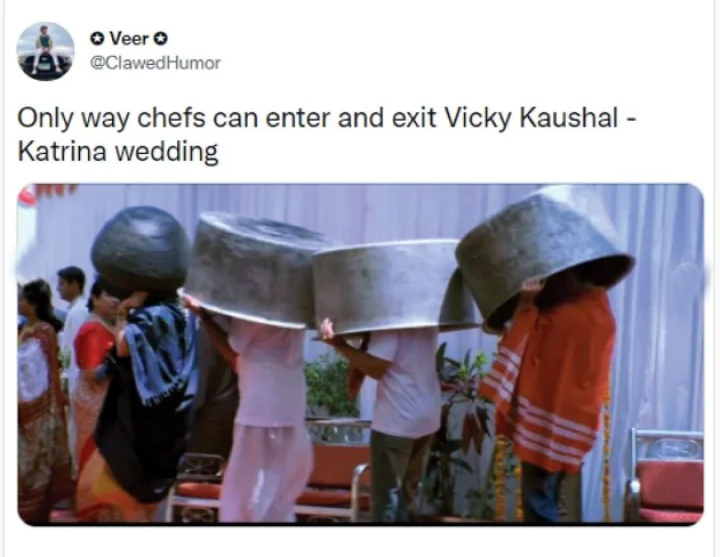Image resolution: width=720 pixels, height=557 pixels.
Task: Open Veer's profile picture avatar
Action: coord(45,51)
